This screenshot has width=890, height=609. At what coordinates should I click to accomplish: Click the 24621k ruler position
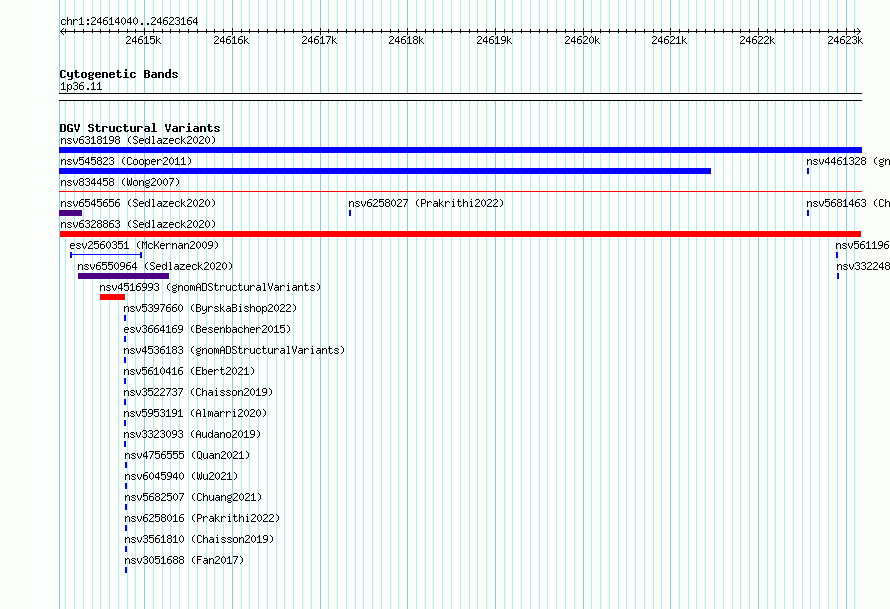[x=669, y=40]
